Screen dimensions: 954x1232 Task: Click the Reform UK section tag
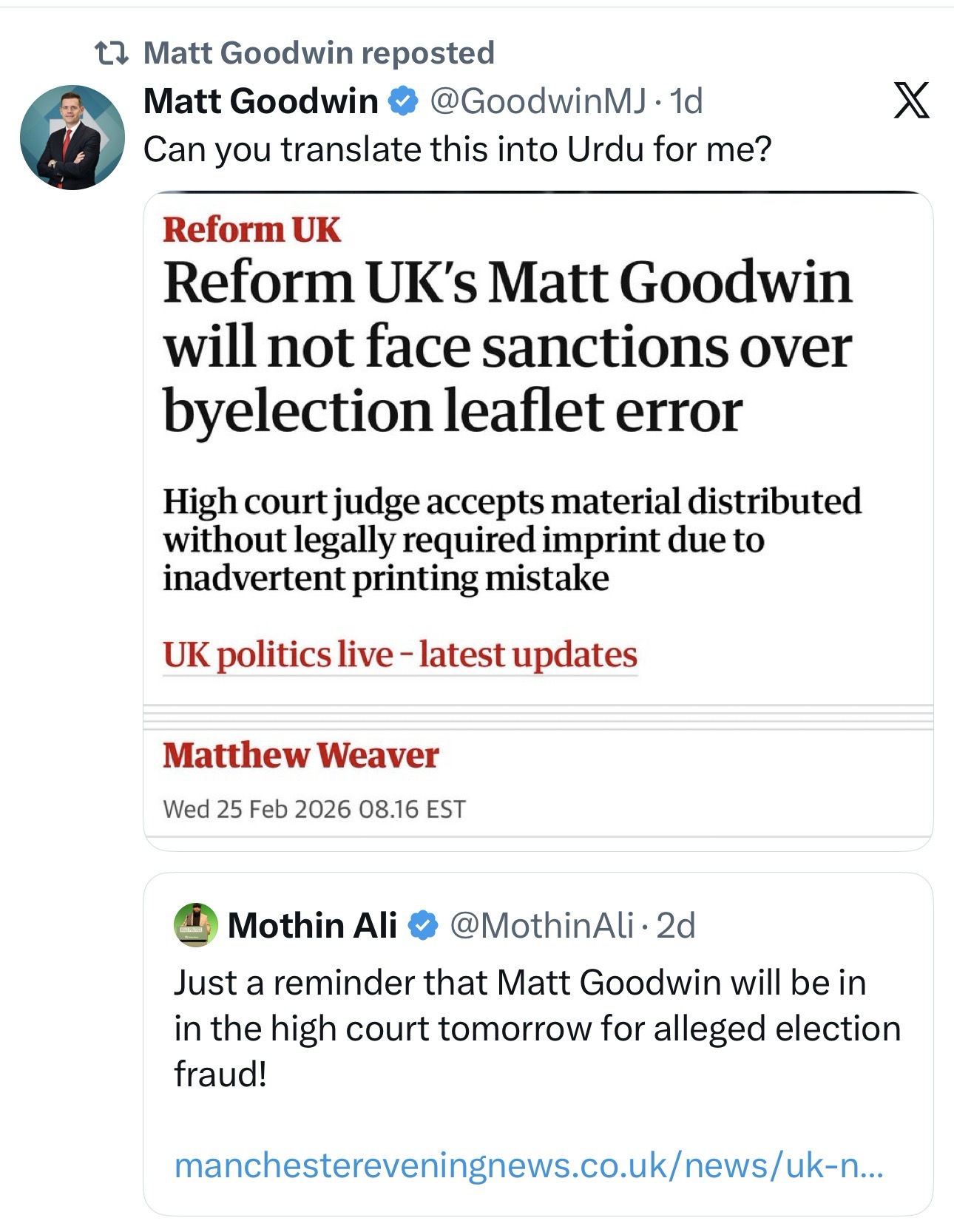(251, 229)
